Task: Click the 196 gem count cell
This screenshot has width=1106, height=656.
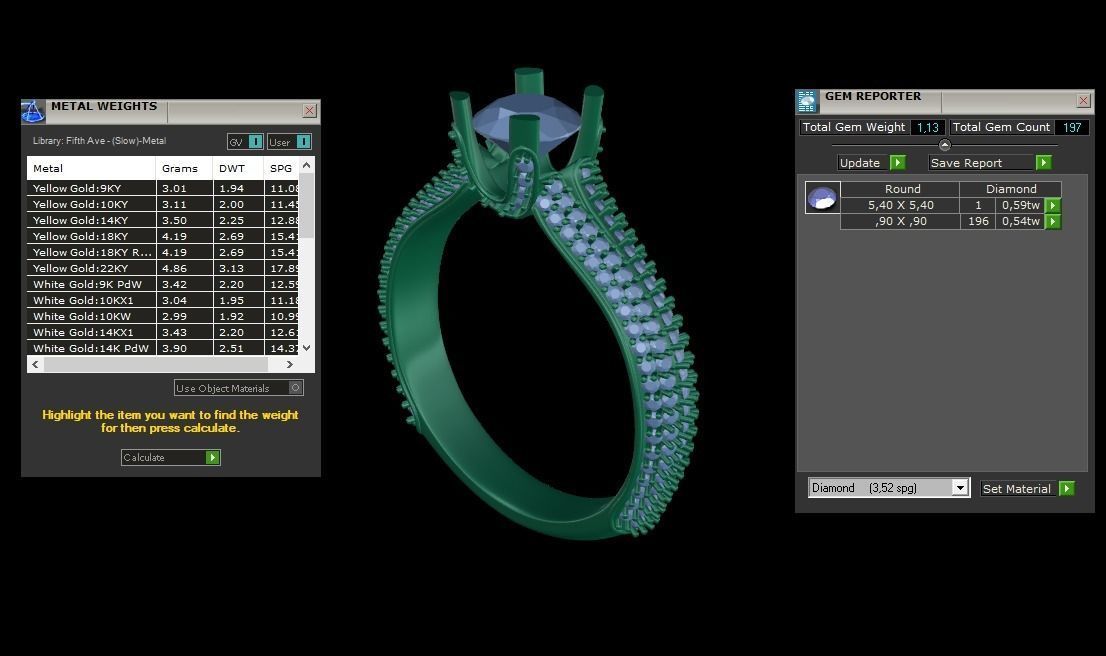Action: click(978, 221)
